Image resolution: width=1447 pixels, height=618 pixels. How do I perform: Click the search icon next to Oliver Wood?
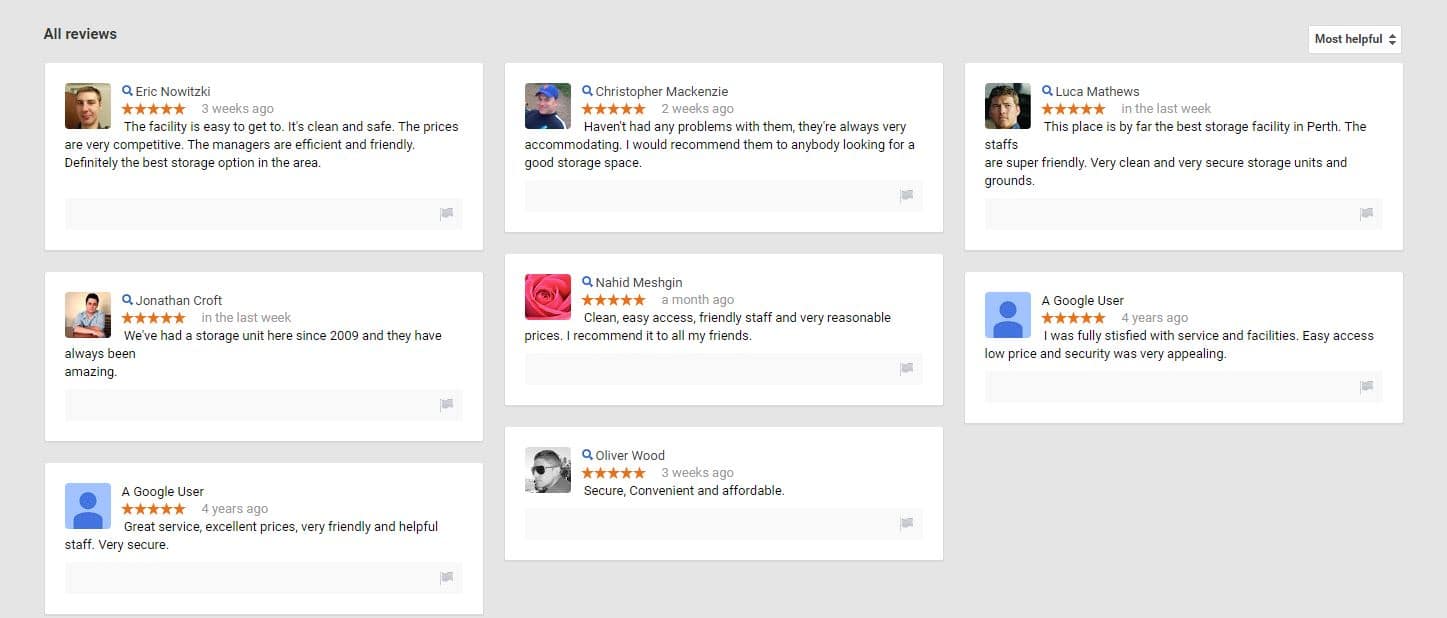(587, 455)
